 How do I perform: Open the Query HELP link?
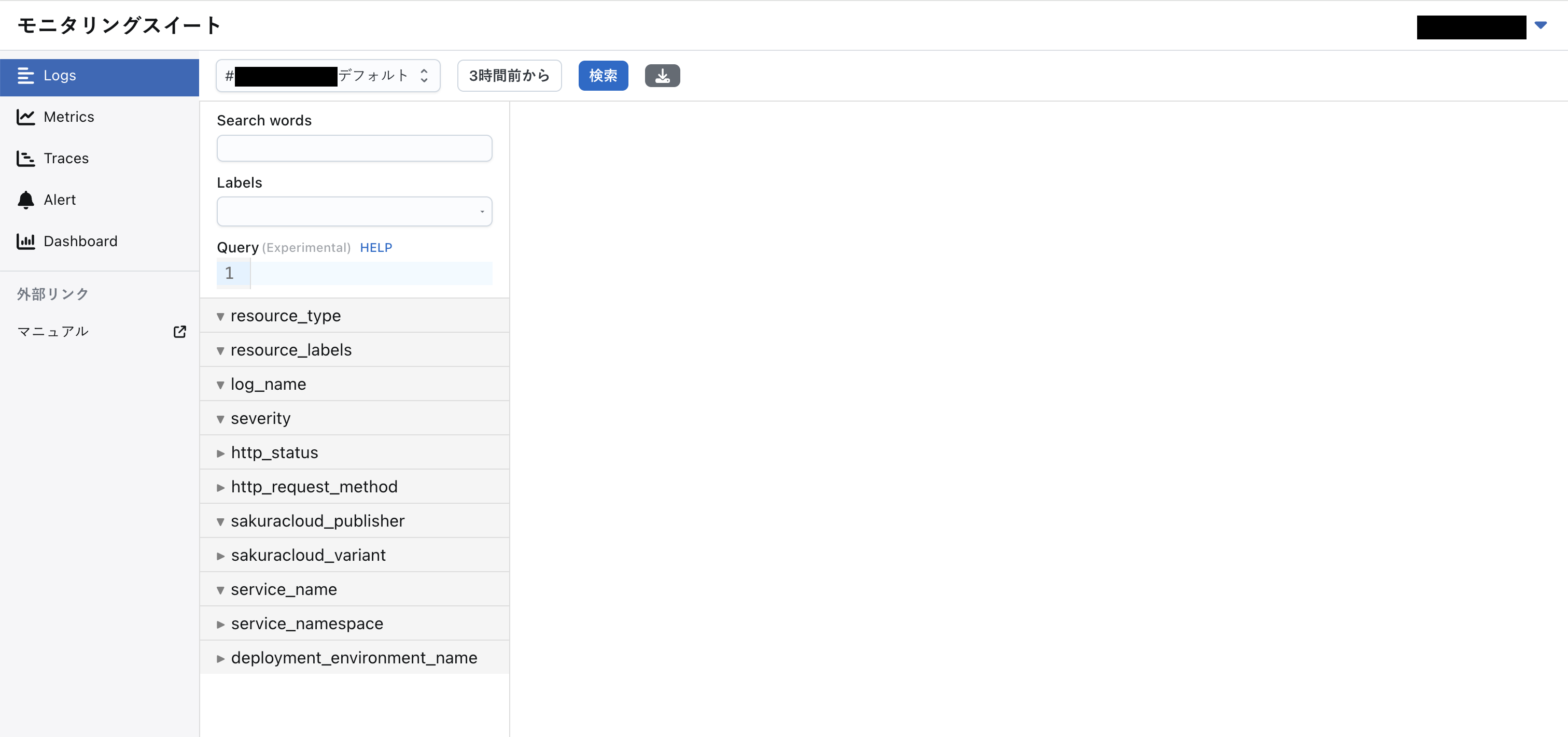point(376,248)
